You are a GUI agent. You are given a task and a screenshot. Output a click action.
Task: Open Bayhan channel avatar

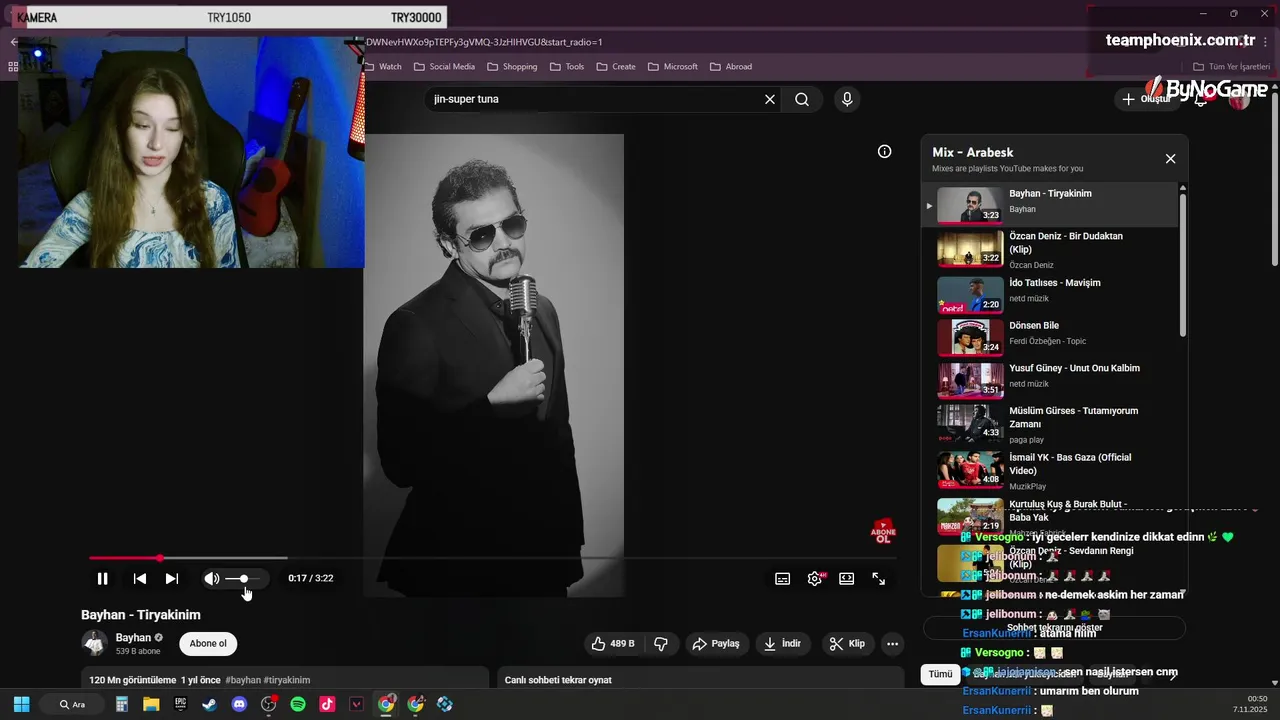[95, 643]
